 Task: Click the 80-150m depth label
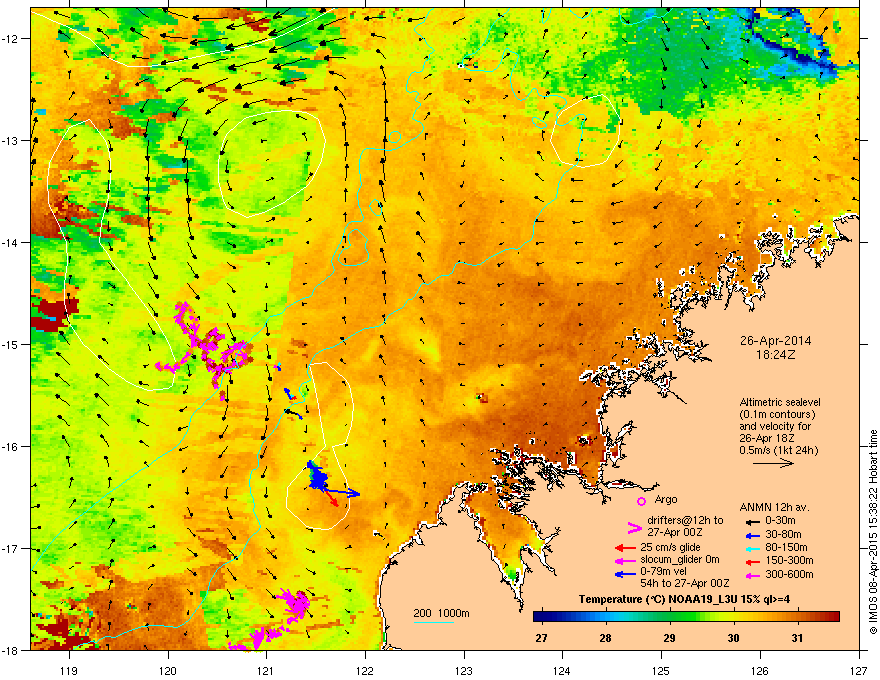pyautogui.click(x=786, y=547)
